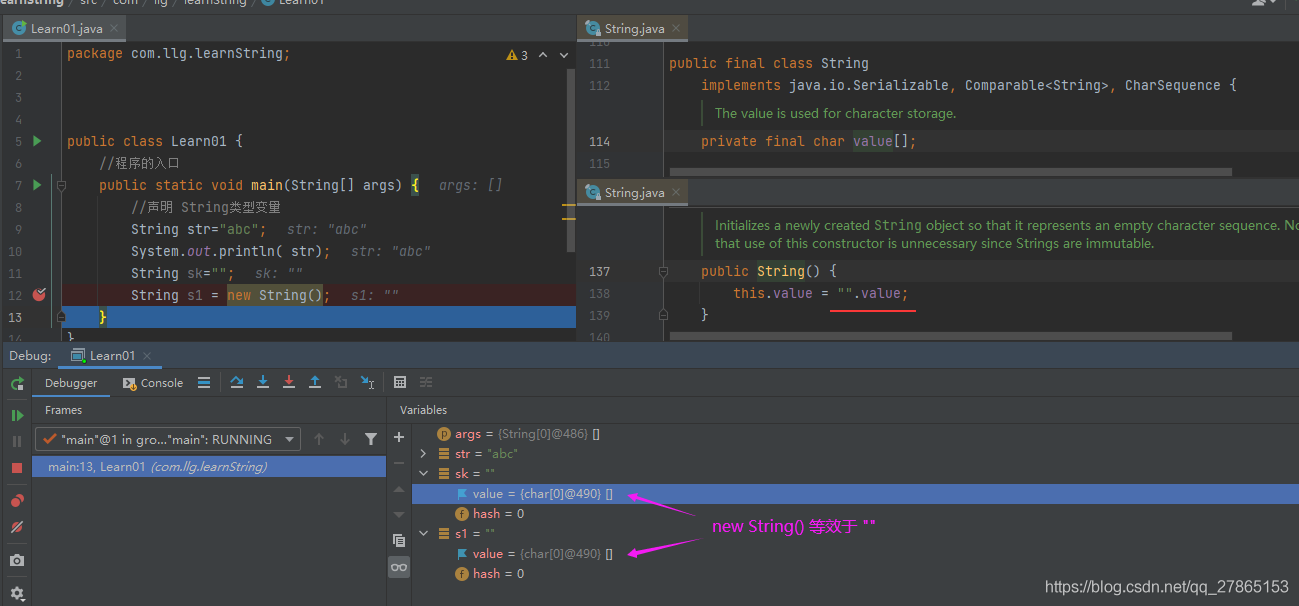Toggle the breakpoint on line 12
This screenshot has height=606, width=1299.
click(39, 295)
